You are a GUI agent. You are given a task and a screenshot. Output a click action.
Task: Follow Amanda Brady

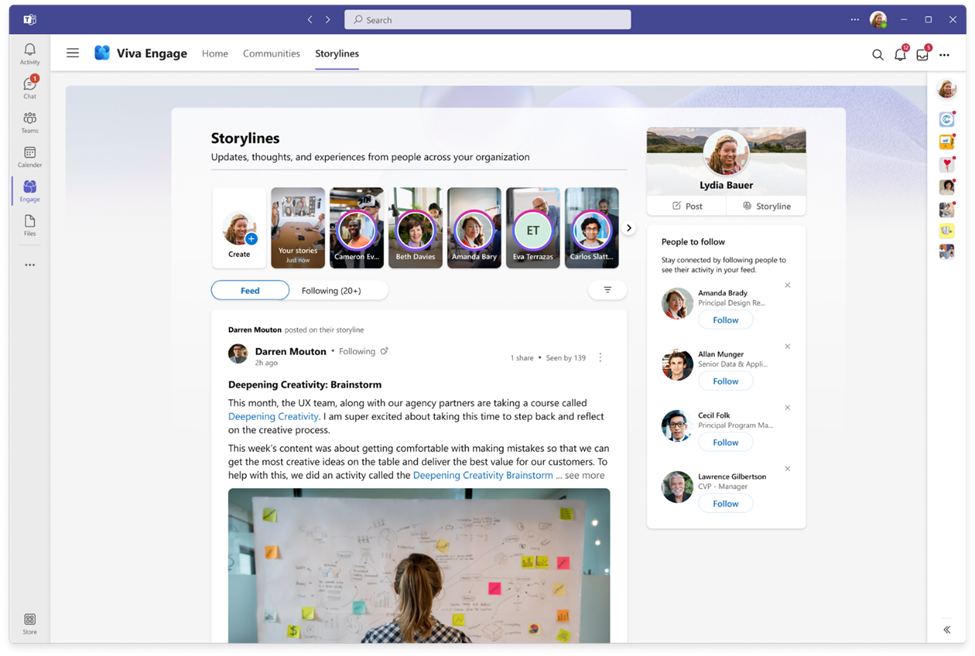pos(725,320)
